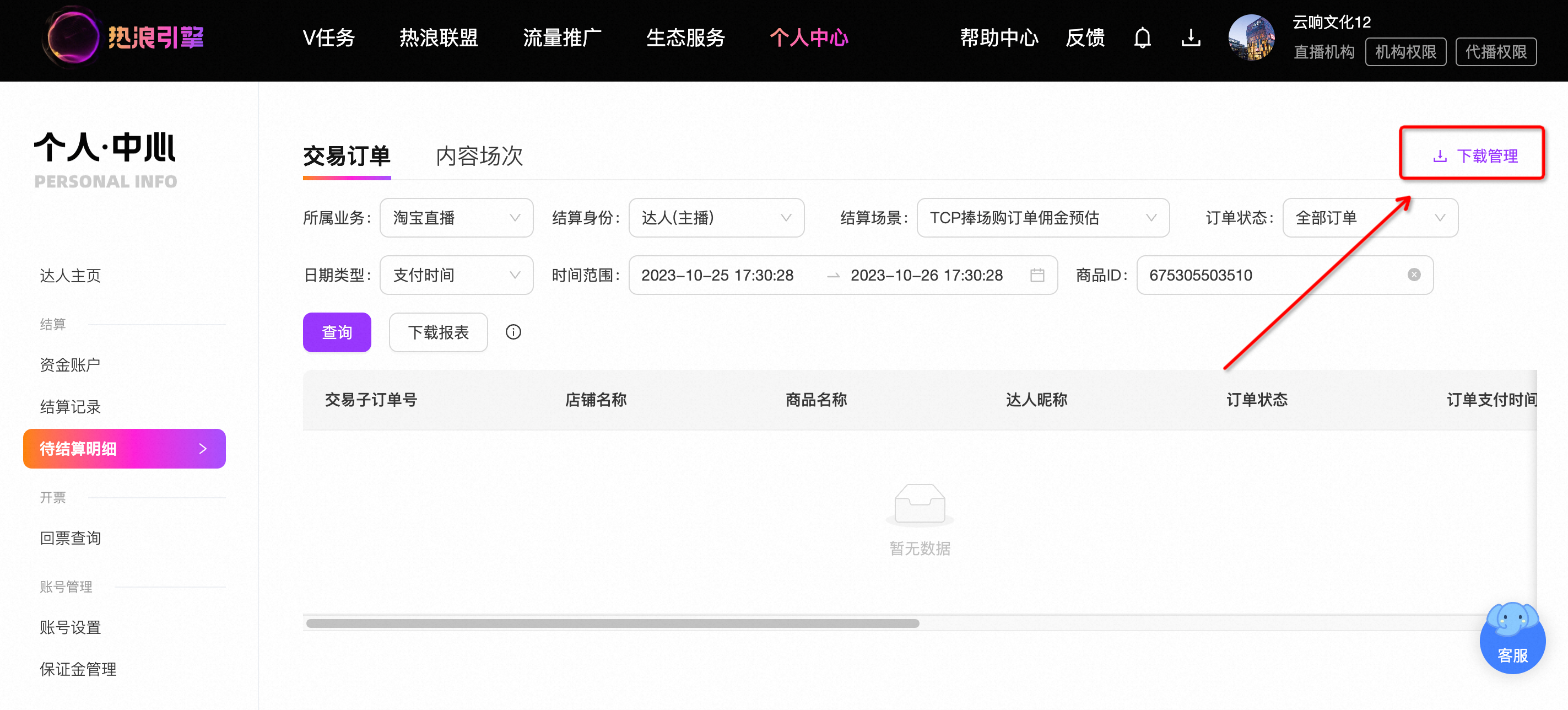Image resolution: width=1568 pixels, height=710 pixels.
Task: Open the 个人中心 menu
Action: point(809,37)
